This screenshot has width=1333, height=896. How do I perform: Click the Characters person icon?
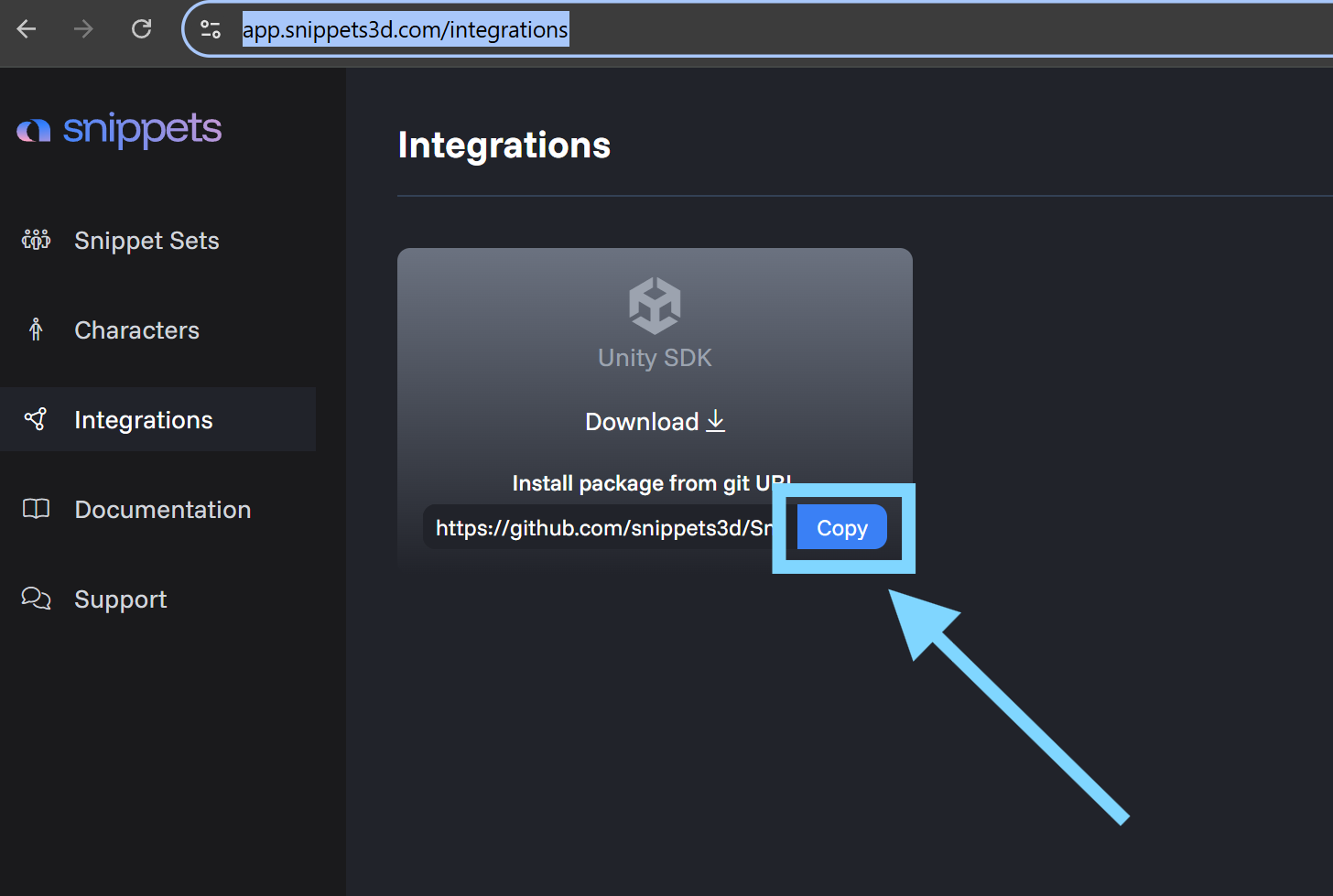point(36,329)
